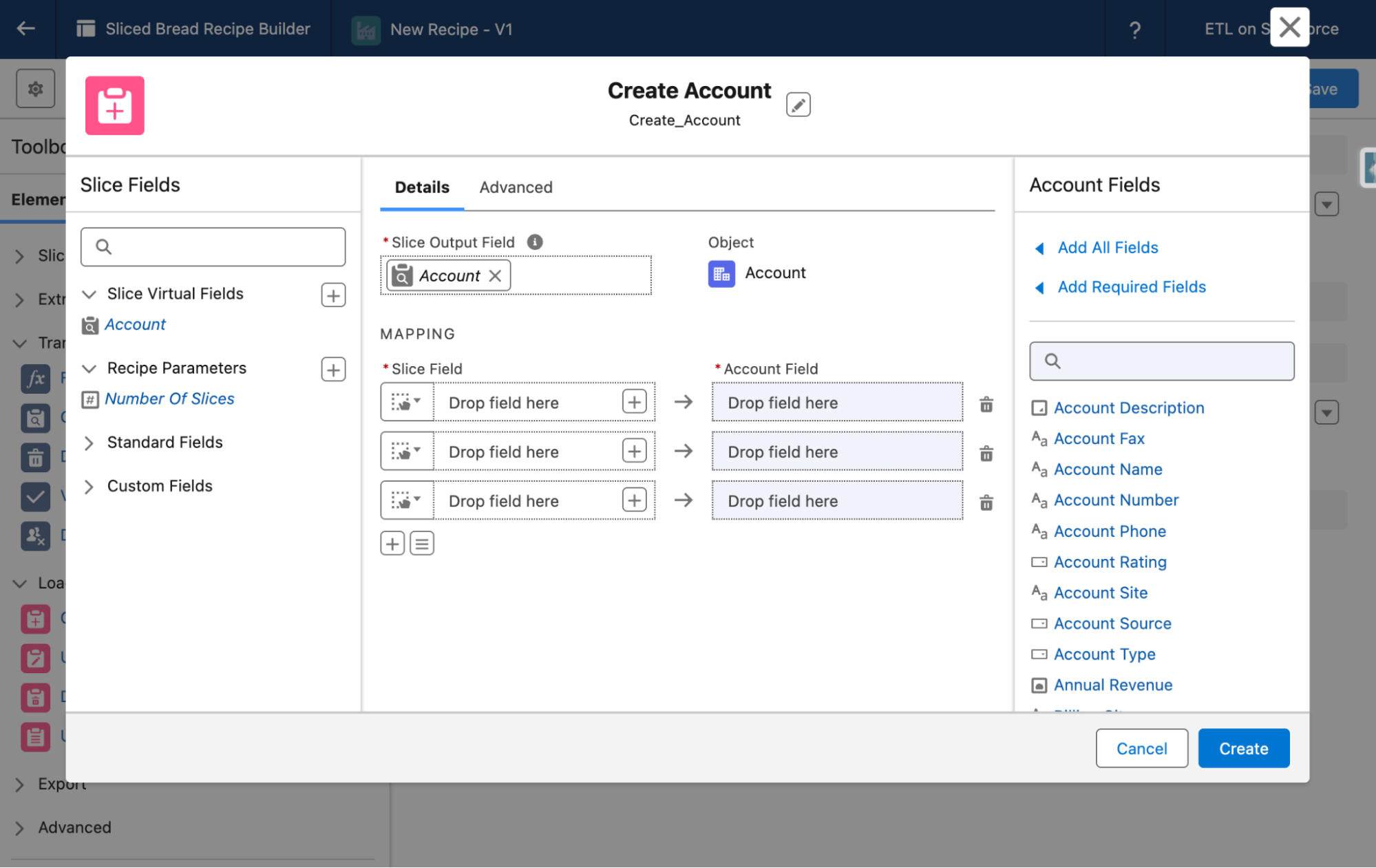This screenshot has height=868, width=1376.
Task: Click the list icon below mapping rows
Action: coord(422,544)
